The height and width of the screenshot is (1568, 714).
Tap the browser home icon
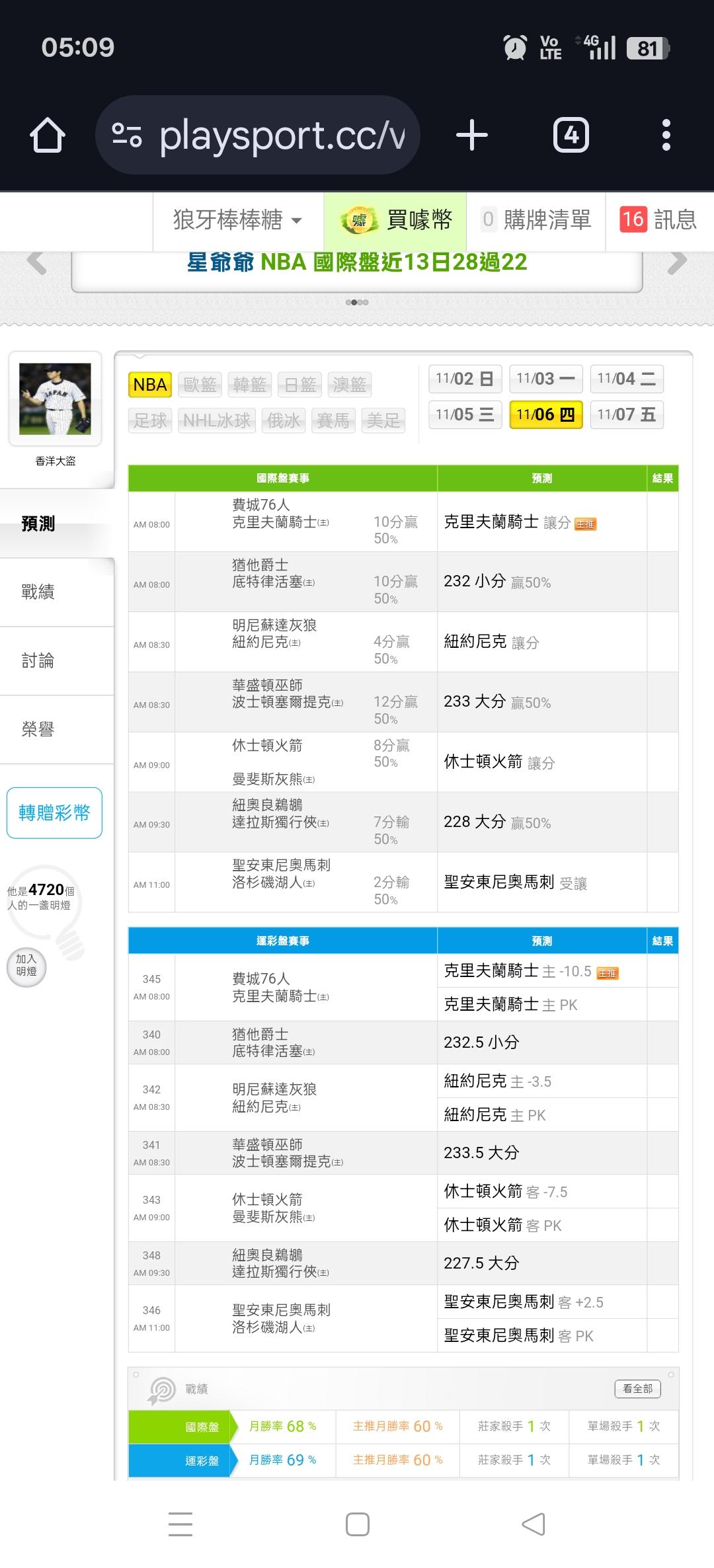tap(48, 136)
